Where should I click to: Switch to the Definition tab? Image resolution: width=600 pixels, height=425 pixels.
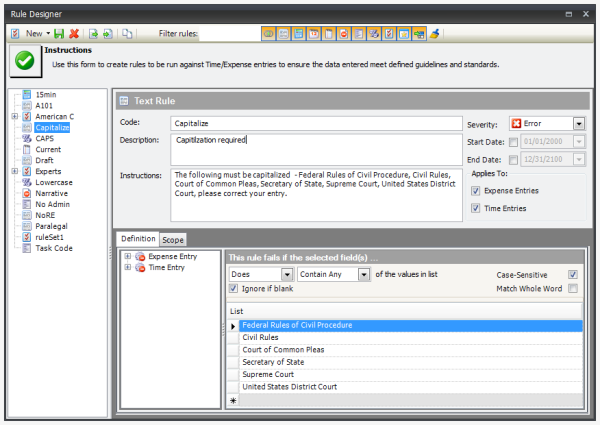(137, 239)
